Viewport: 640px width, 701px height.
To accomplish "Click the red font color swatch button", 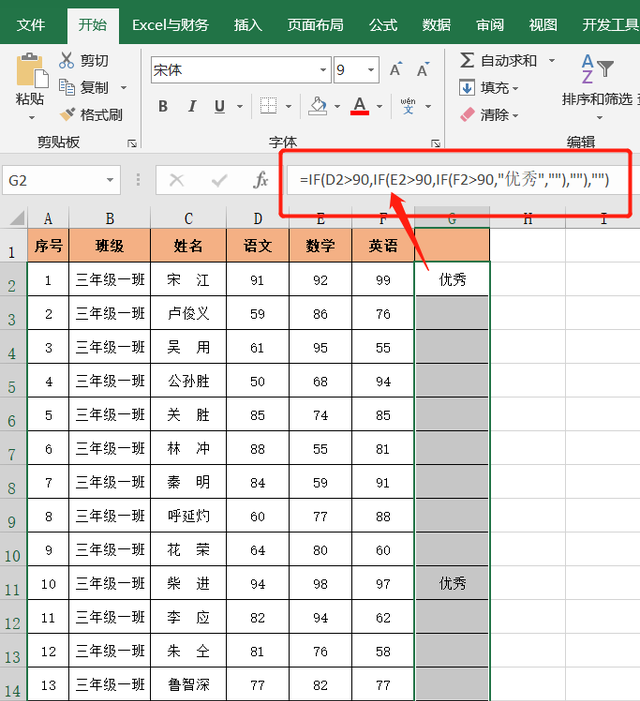I will pos(360,106).
